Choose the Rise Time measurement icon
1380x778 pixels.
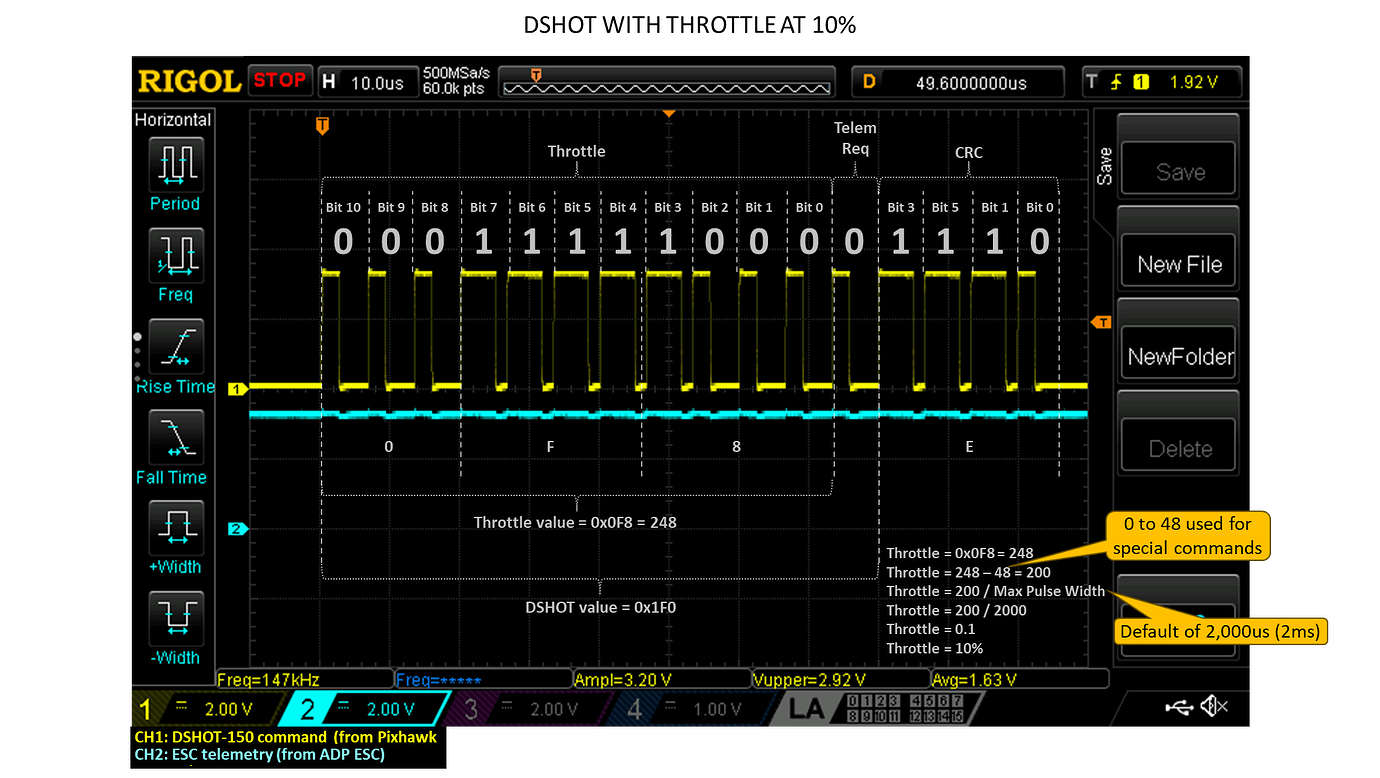click(x=175, y=346)
